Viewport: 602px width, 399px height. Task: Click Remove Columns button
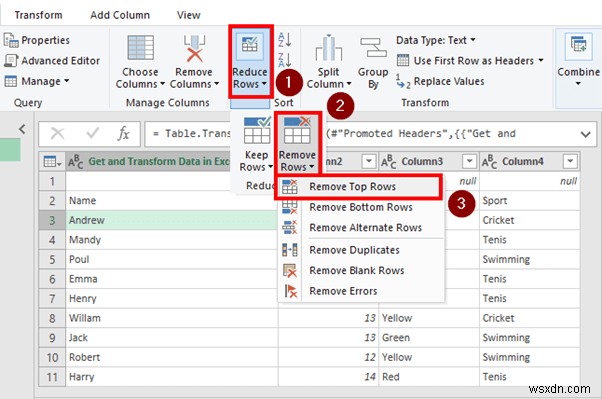click(194, 61)
